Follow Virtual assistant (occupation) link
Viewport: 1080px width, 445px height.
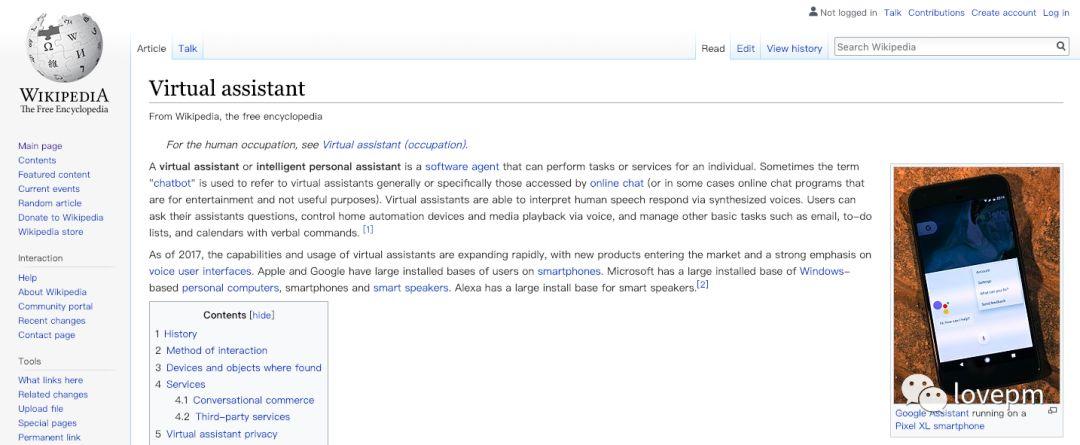395,145
